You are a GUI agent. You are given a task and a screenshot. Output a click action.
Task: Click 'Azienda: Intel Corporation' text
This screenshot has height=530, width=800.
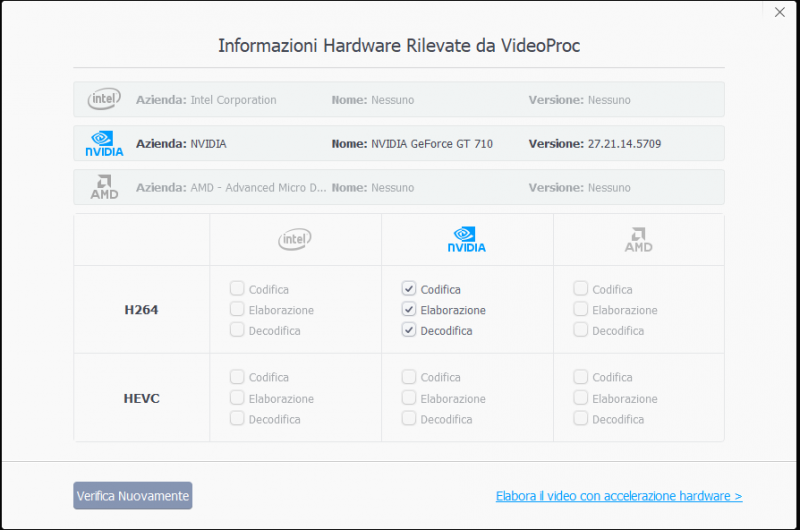click(206, 100)
